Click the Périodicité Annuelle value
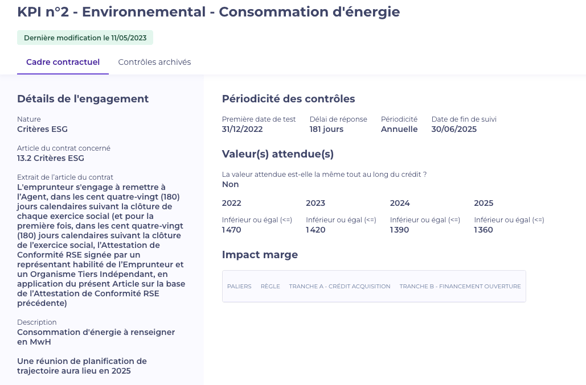Viewport: 586px width, 385px height. tap(399, 129)
